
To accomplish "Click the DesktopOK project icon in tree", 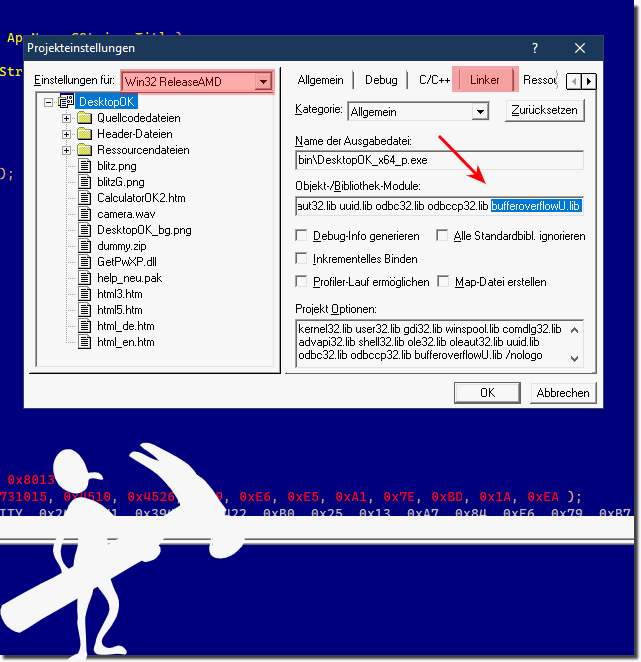I will 66,102.
